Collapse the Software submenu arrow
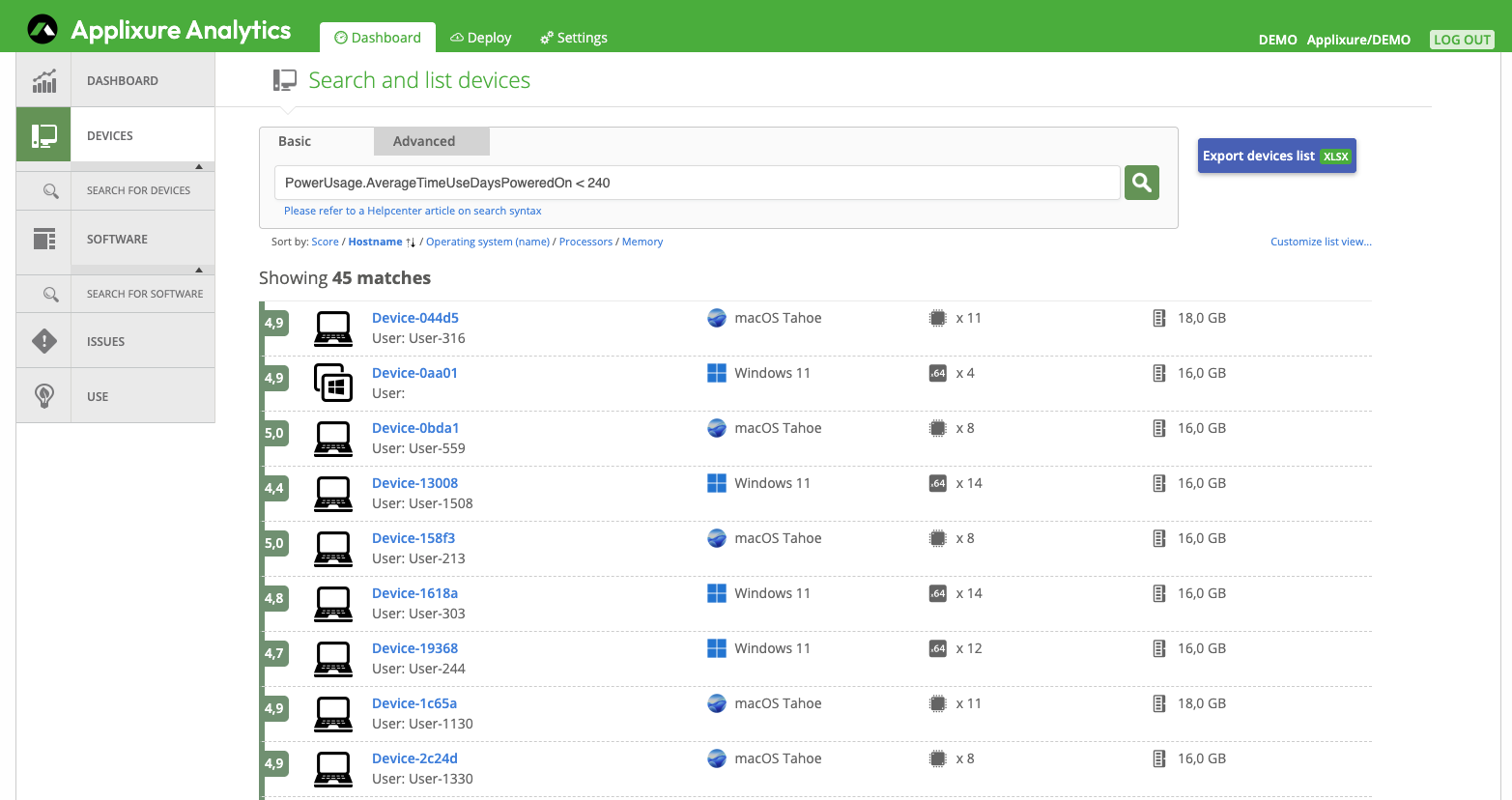This screenshot has height=800, width=1512. [x=199, y=270]
